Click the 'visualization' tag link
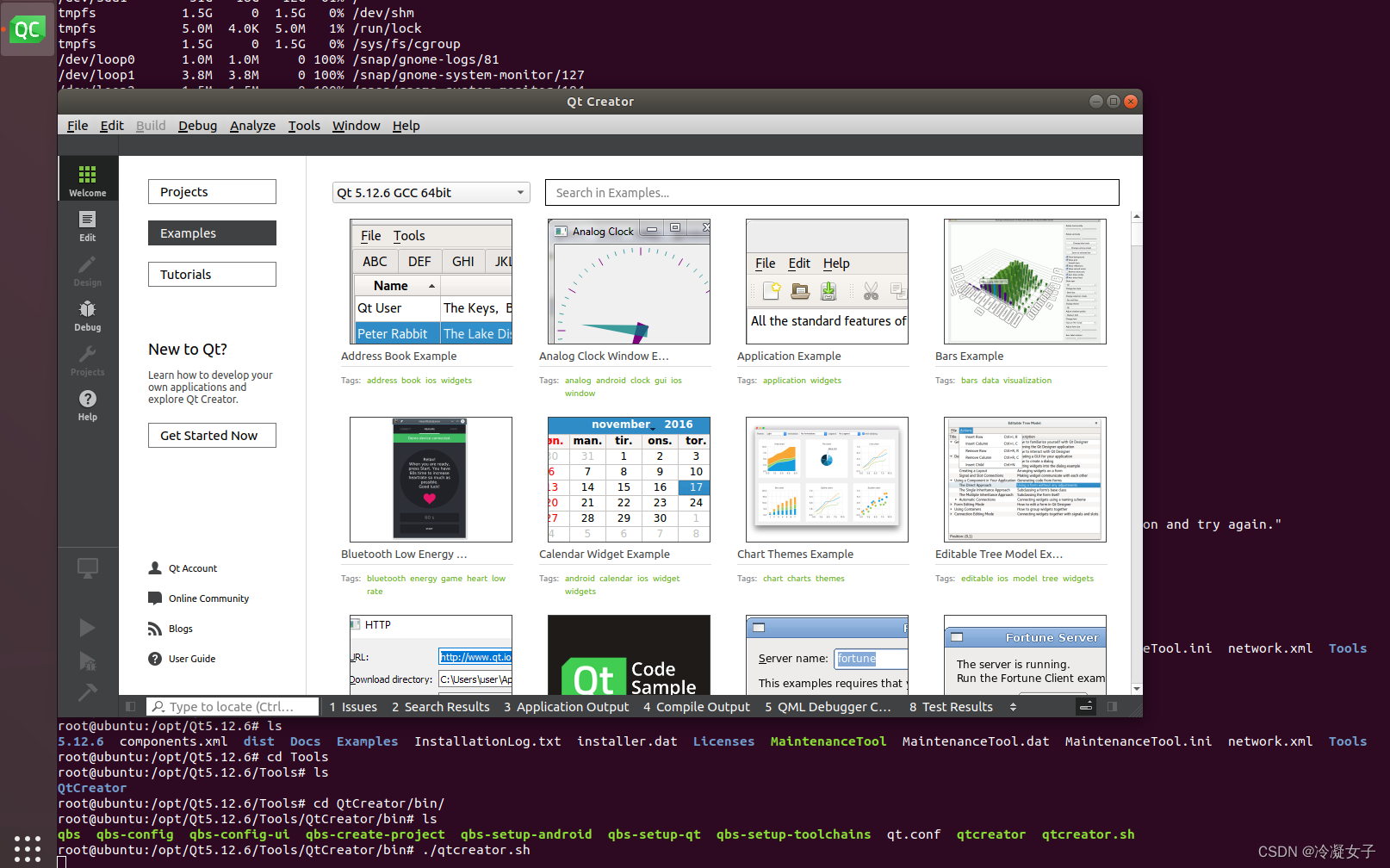The height and width of the screenshot is (868, 1390). click(1027, 381)
